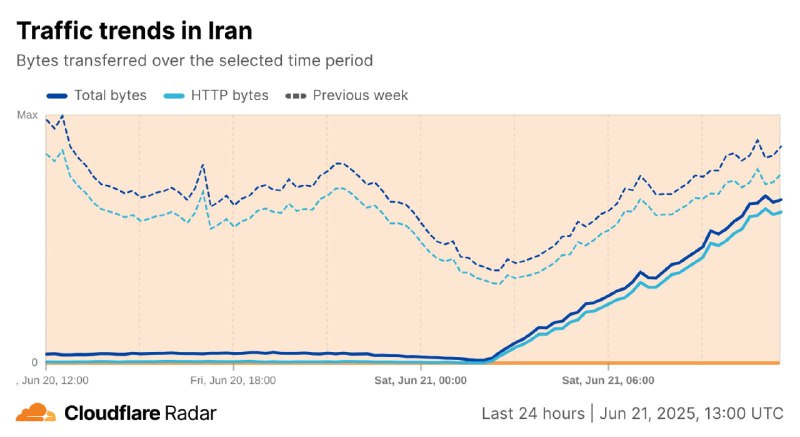
Task: Toggle the Previous week series label
Action: 360,95
